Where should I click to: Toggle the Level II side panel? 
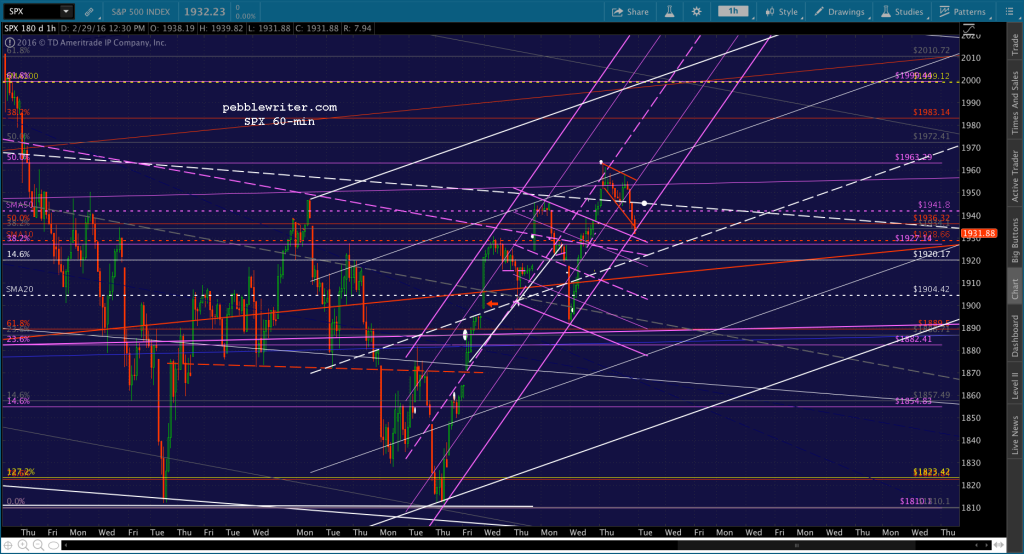(1015, 385)
